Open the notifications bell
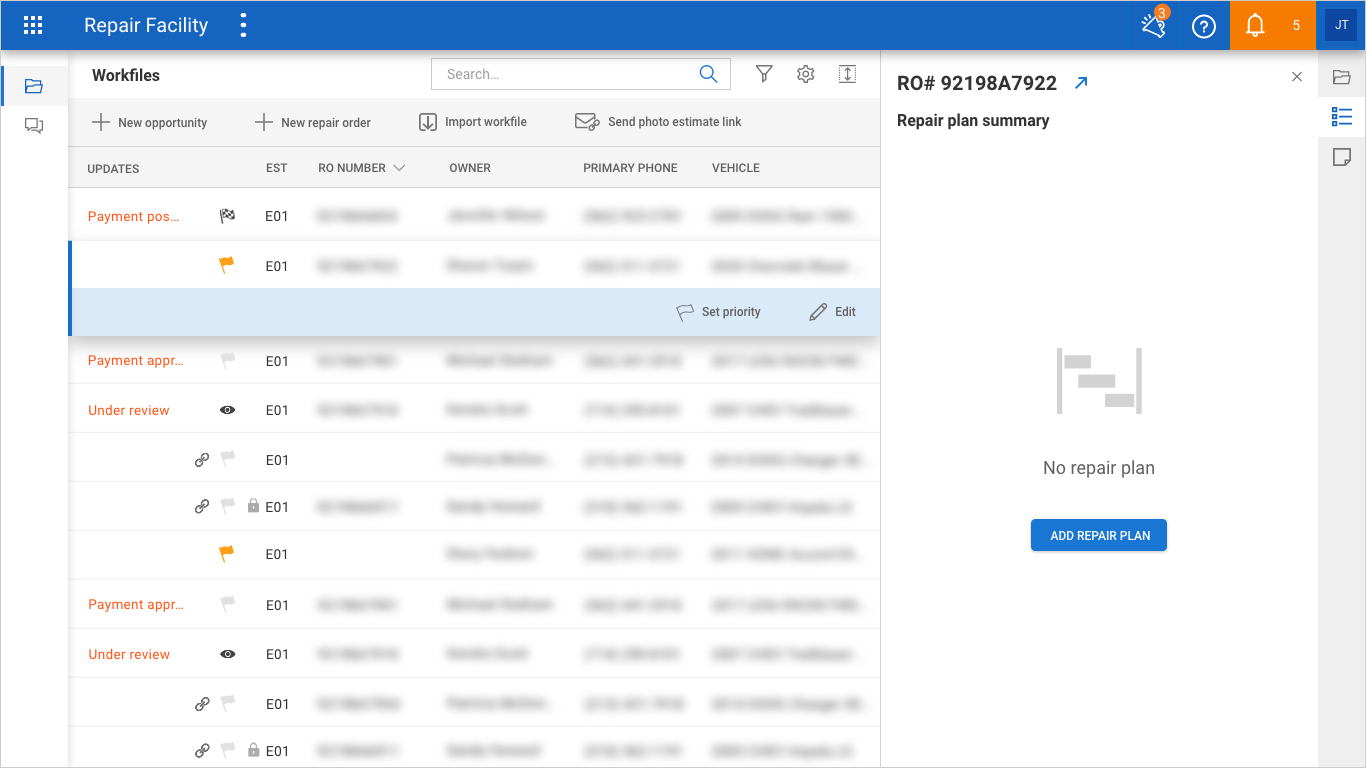1366x768 pixels. click(x=1256, y=26)
